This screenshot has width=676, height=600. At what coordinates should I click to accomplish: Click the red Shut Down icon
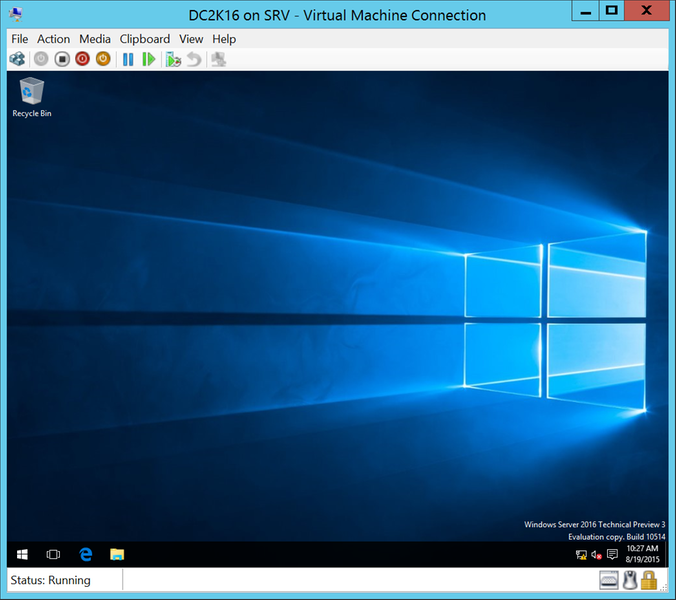pos(82,59)
